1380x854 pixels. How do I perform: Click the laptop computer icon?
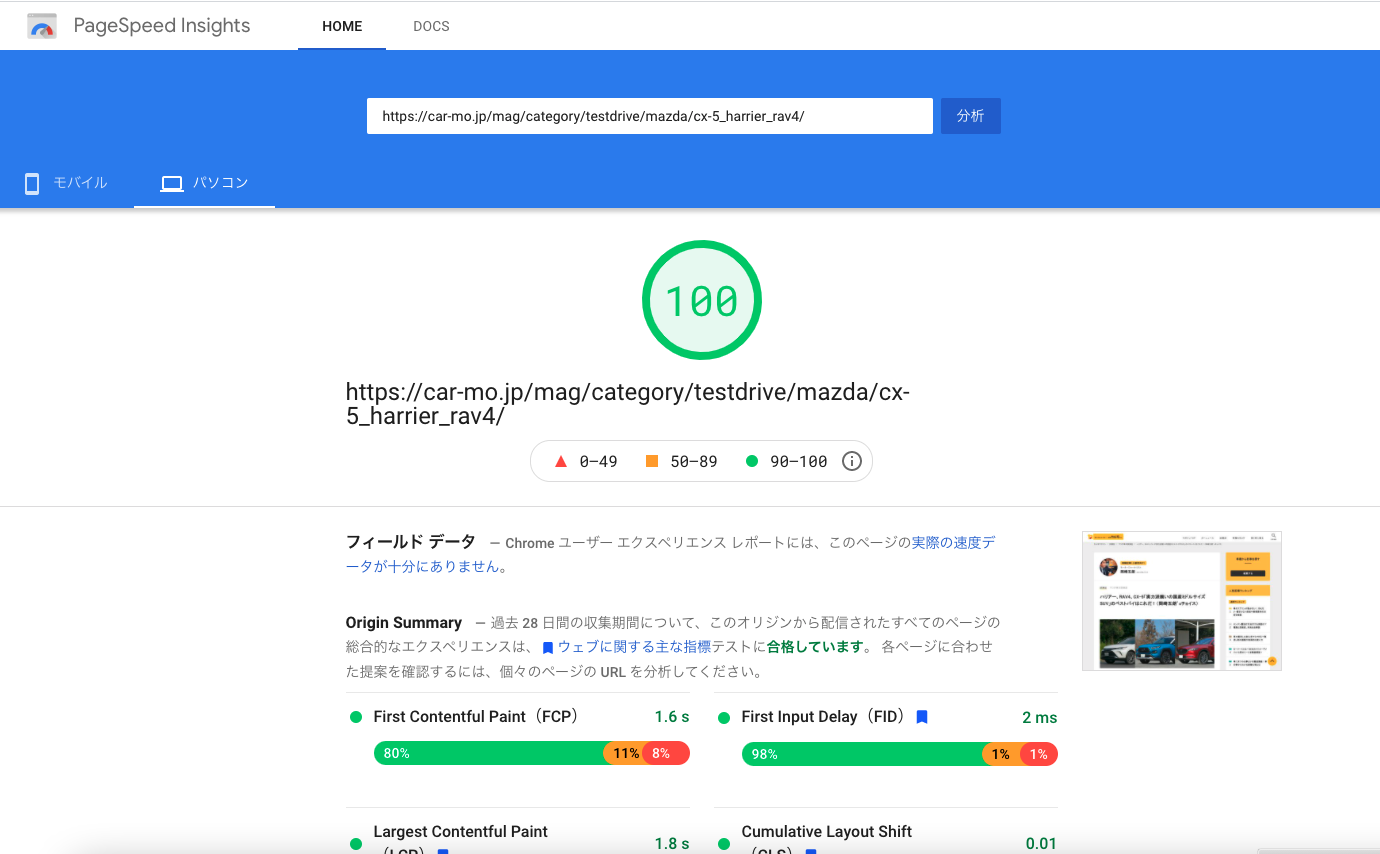point(172,184)
